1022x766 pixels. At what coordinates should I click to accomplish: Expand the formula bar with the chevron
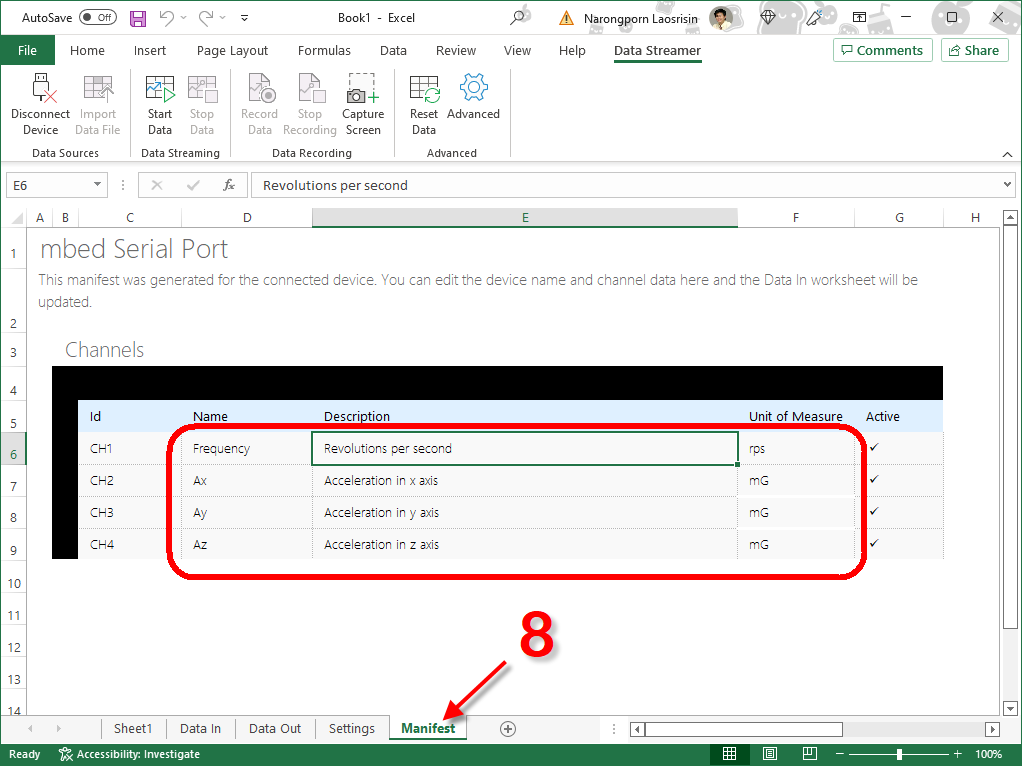(1008, 184)
